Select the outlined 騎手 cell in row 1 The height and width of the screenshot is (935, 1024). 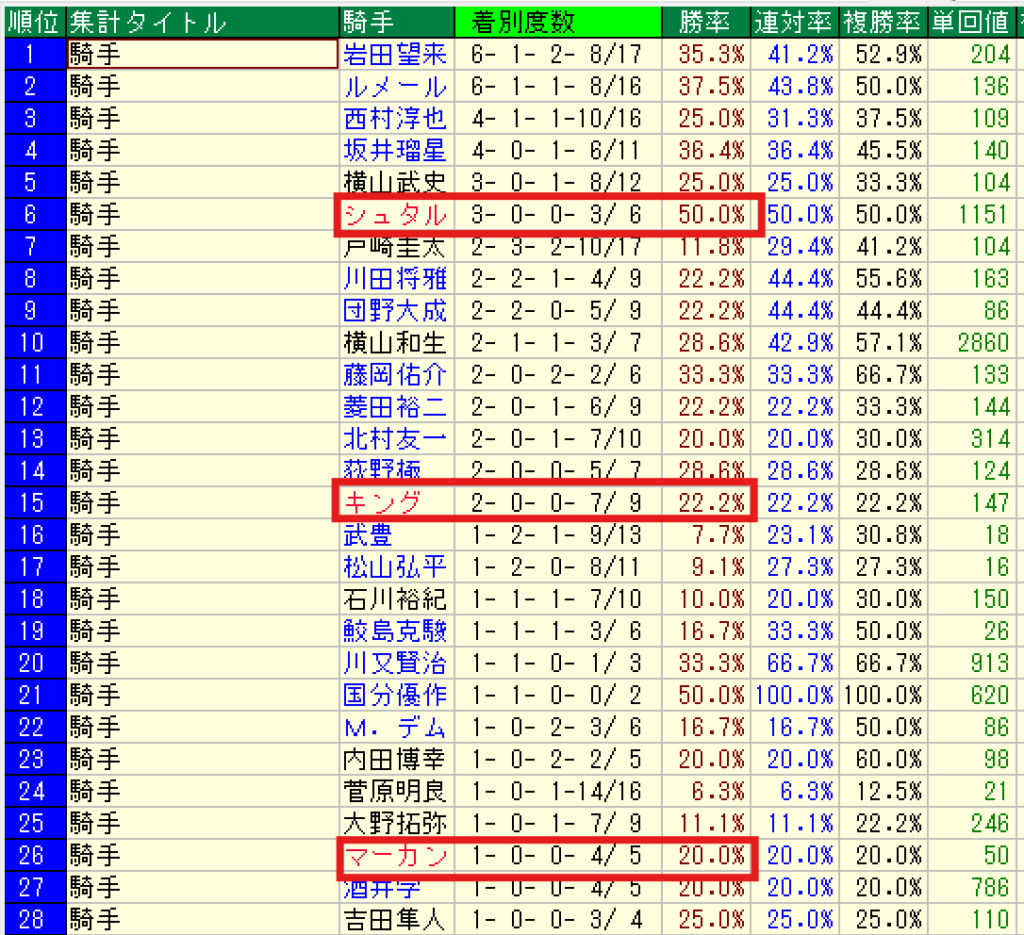click(x=202, y=54)
